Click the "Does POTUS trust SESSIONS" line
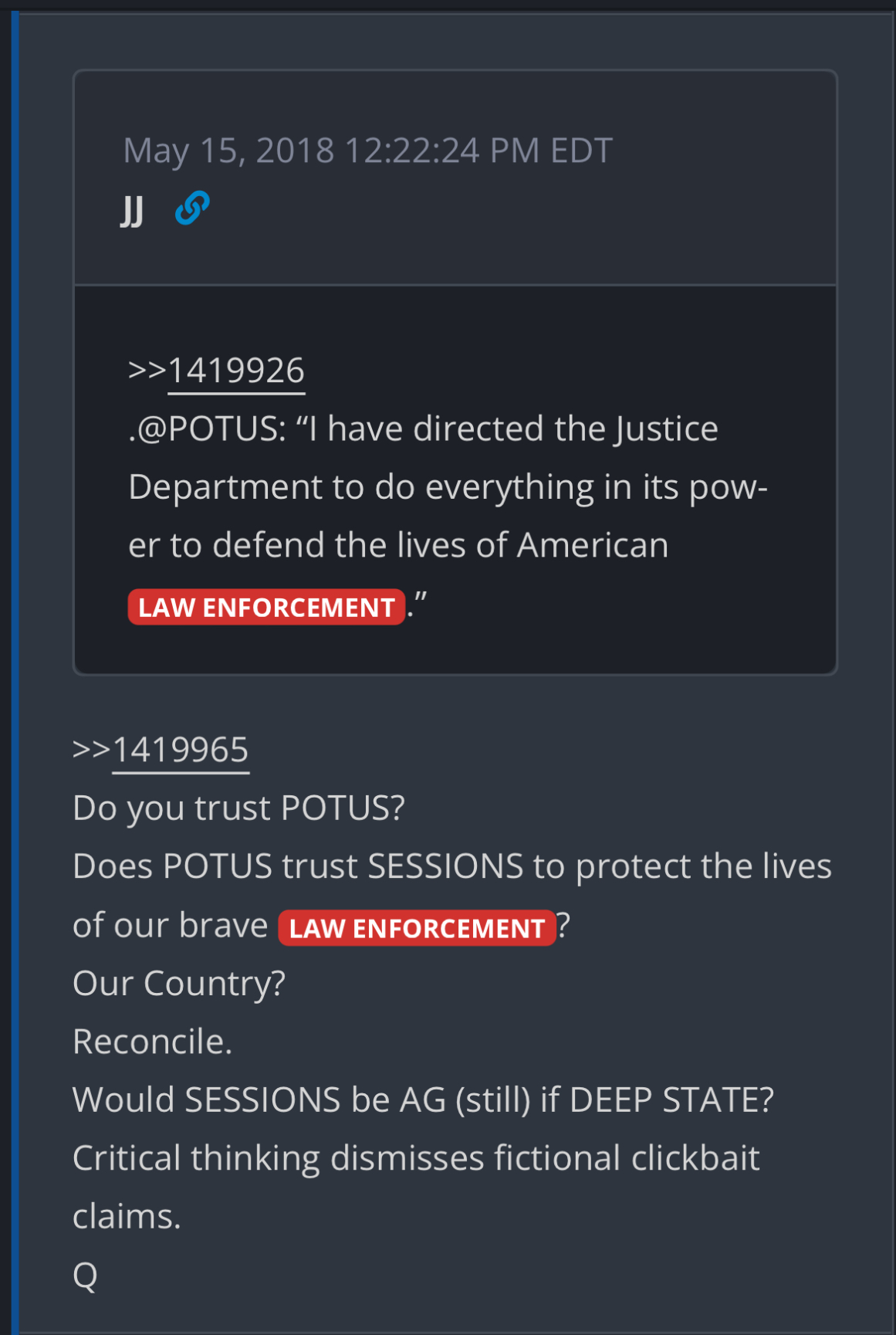896x1335 pixels. tap(452, 866)
